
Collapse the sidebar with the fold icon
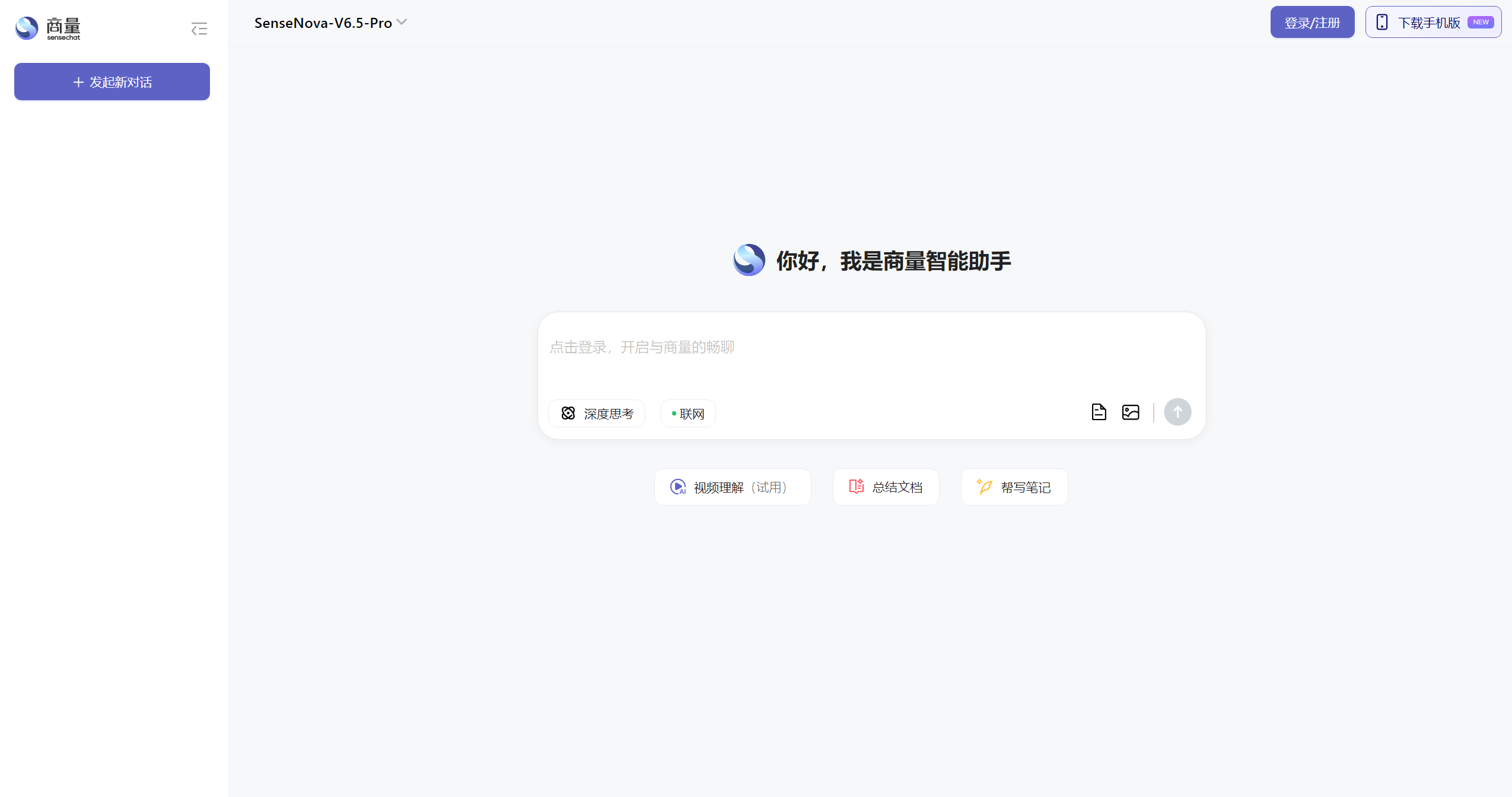[199, 28]
